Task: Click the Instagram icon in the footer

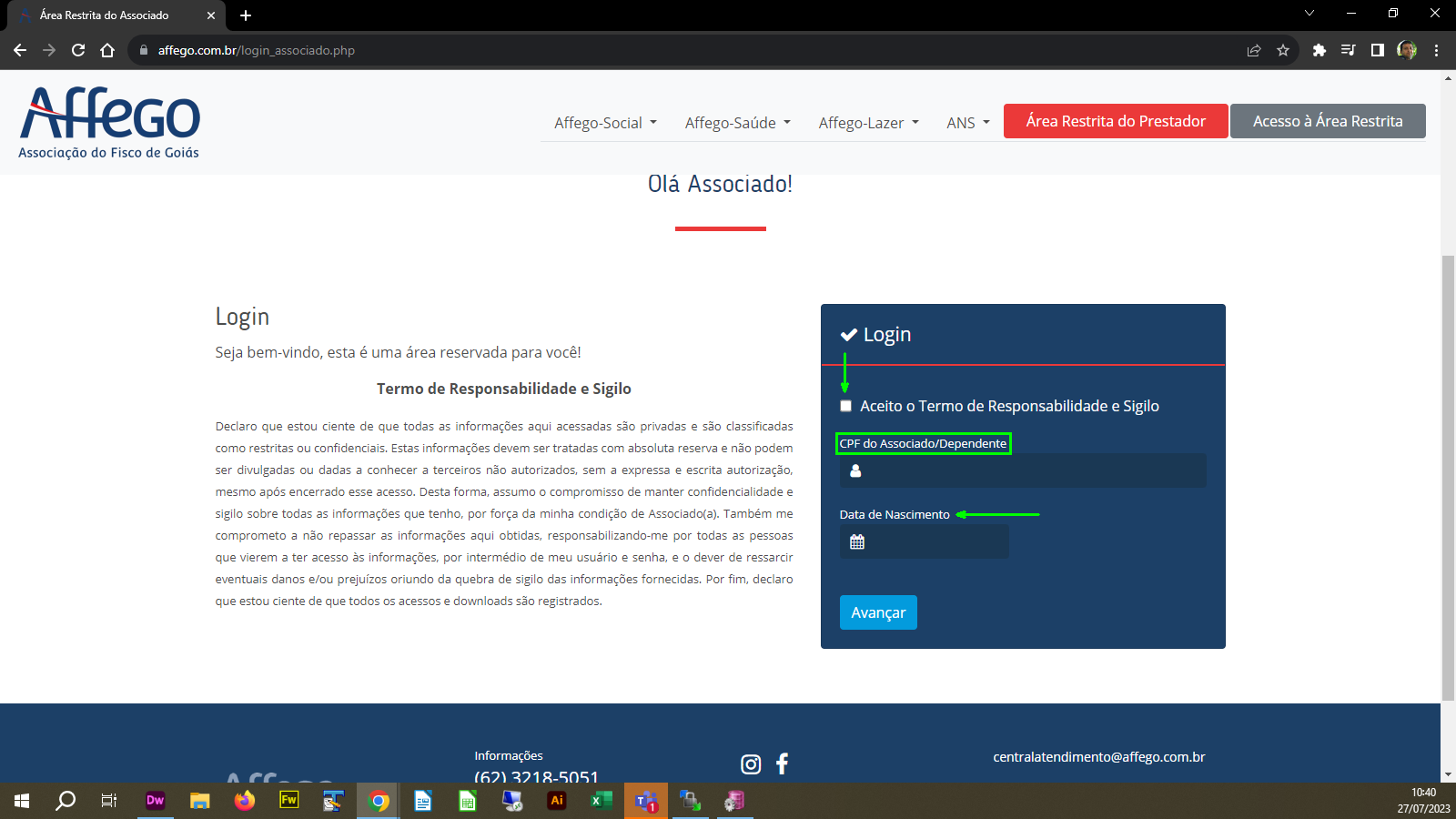Action: pos(750,764)
